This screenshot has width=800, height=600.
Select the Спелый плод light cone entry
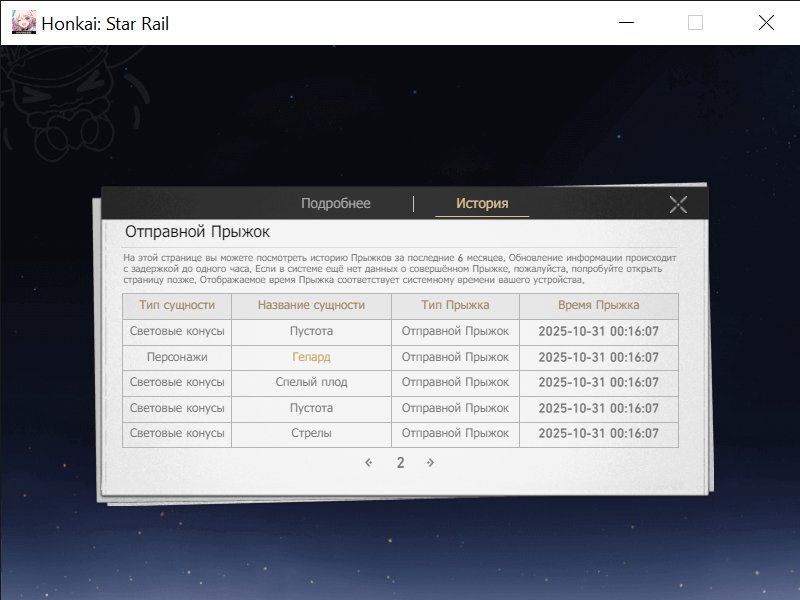point(311,382)
